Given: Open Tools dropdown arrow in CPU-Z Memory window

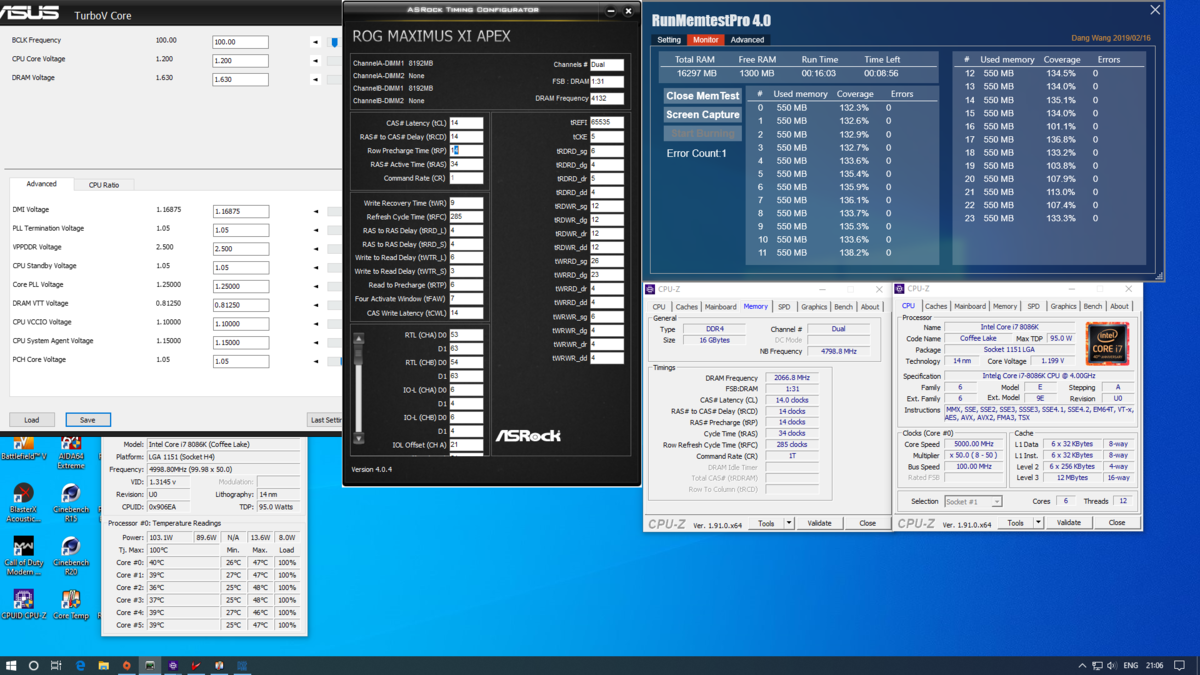Looking at the screenshot, I should (x=789, y=523).
